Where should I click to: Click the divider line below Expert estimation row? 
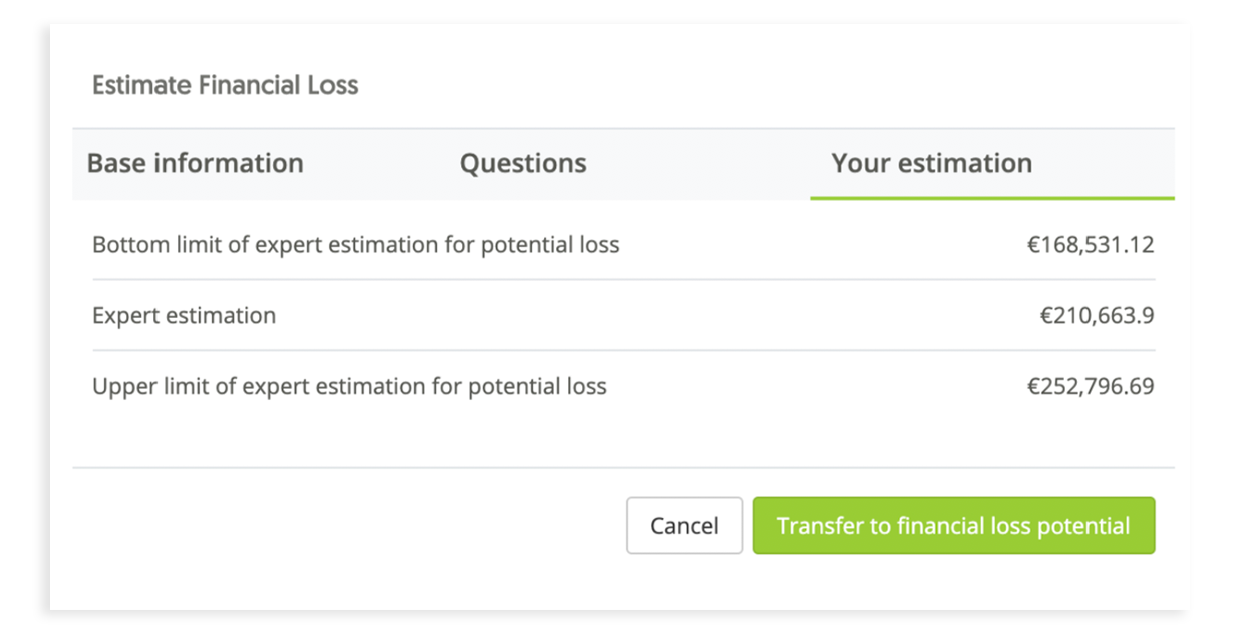(x=623, y=351)
